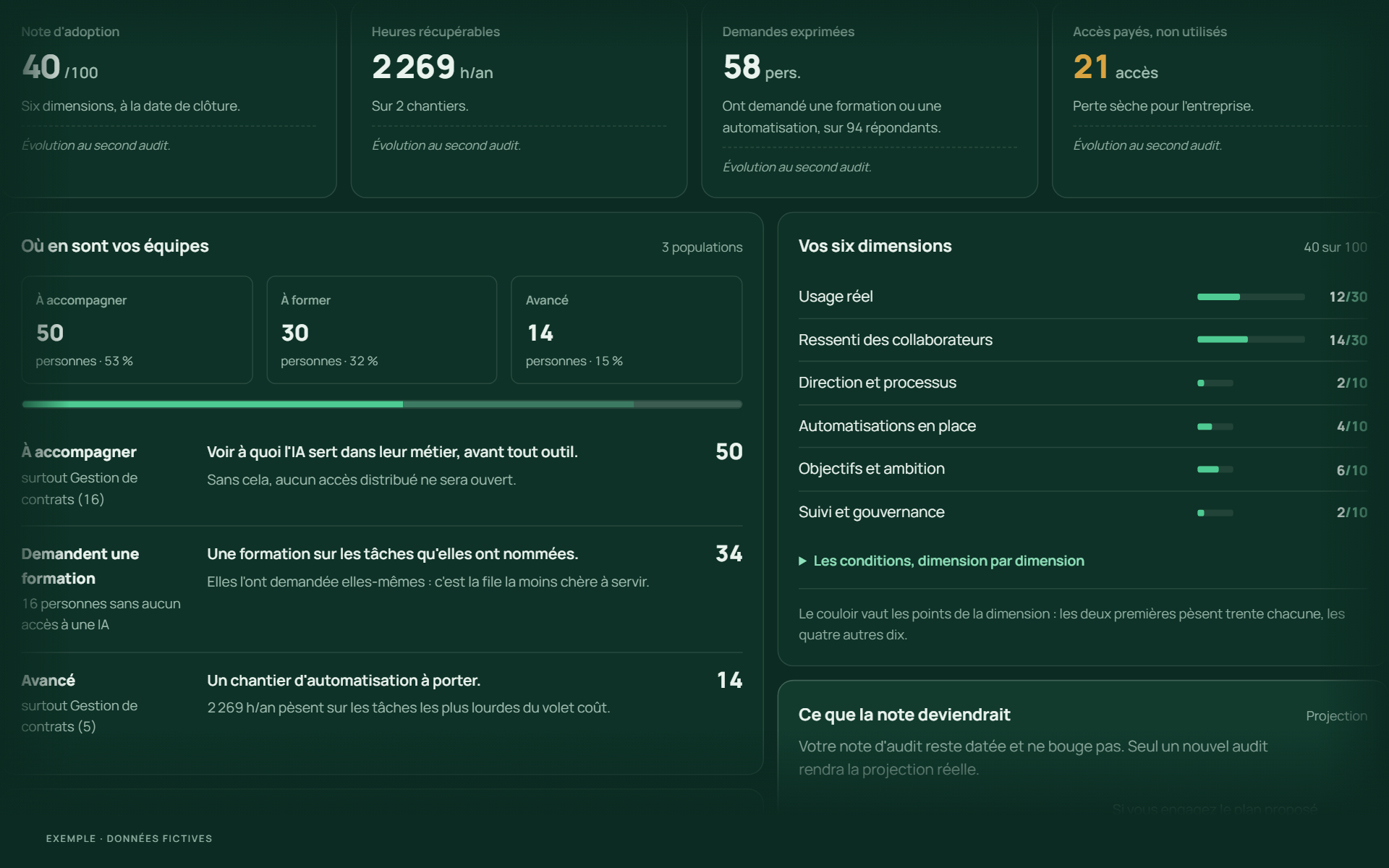Screen dimensions: 1389x868
Task: Click "Ont demandé une formation ou une automatisation" text
Action: [832, 116]
